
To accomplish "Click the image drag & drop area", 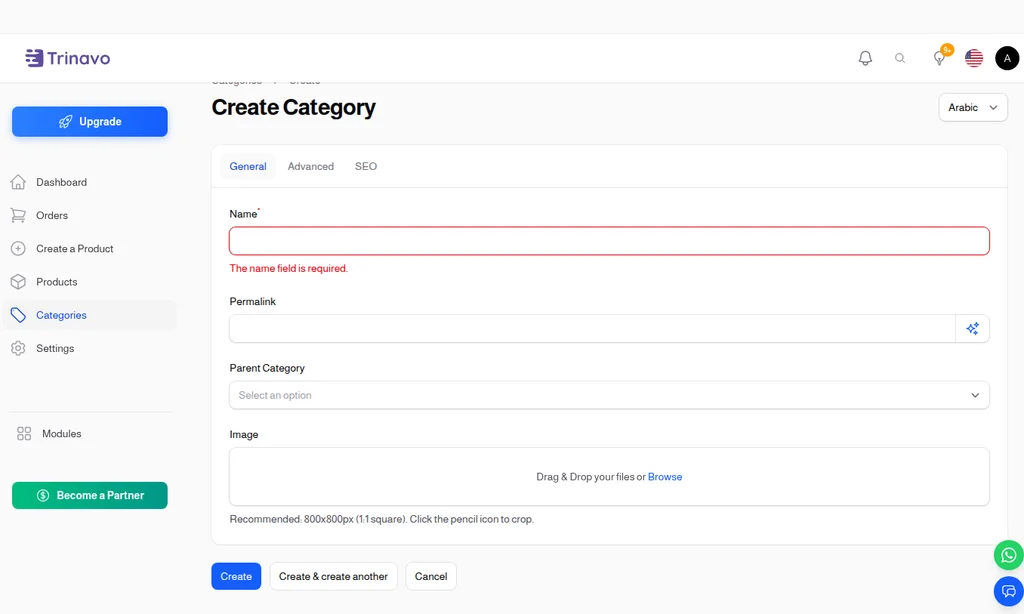I will (609, 477).
